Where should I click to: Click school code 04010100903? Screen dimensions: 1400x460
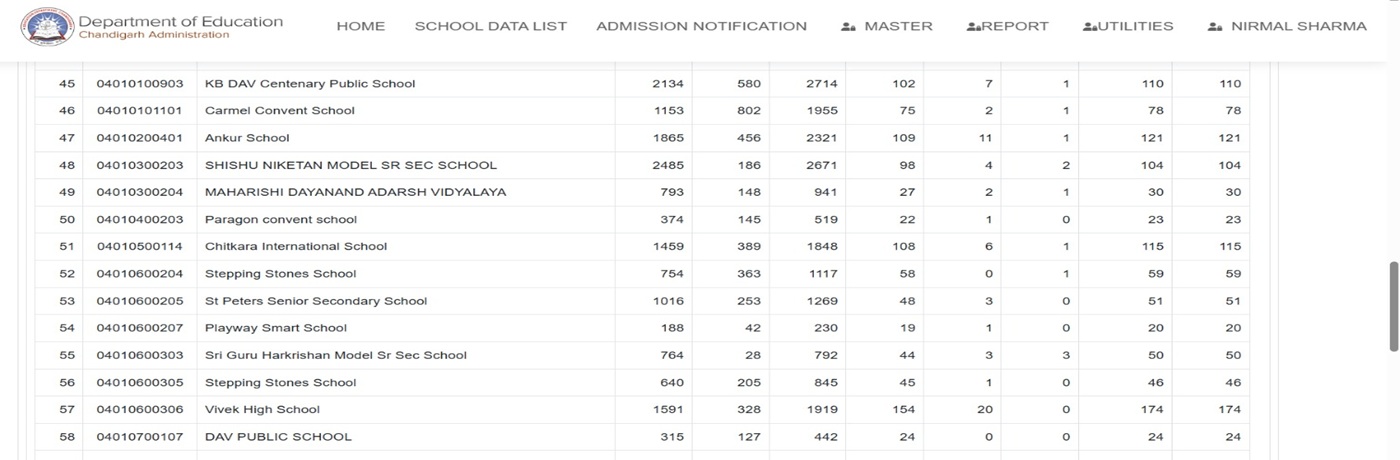[140, 84]
